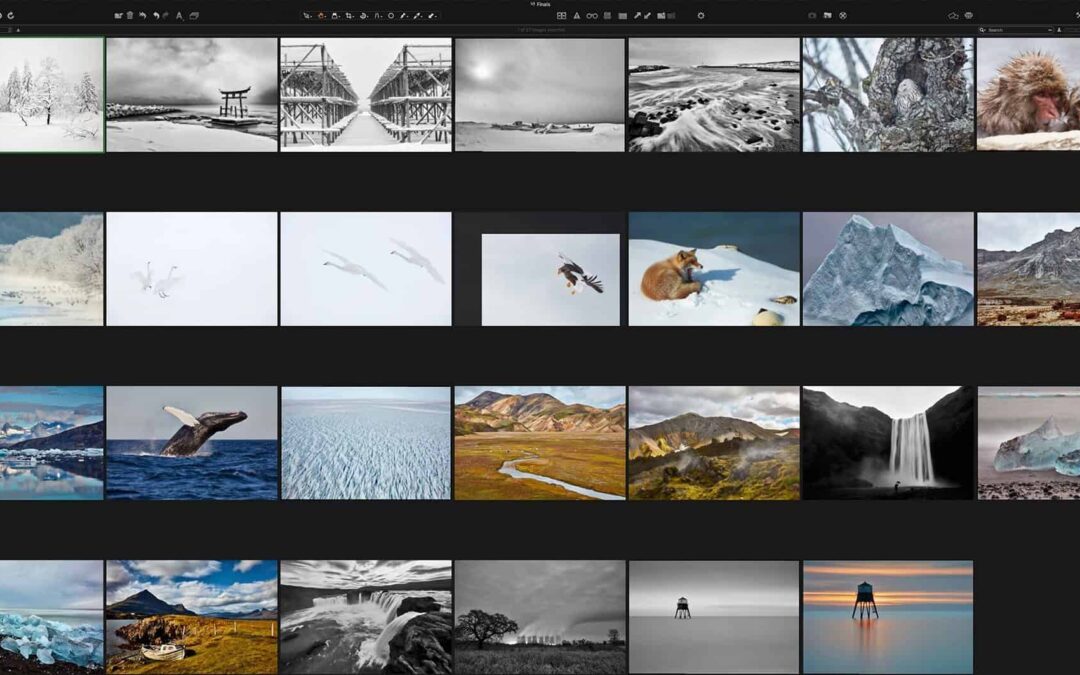Select the lone tree field thumbnail

[x=540, y=617]
